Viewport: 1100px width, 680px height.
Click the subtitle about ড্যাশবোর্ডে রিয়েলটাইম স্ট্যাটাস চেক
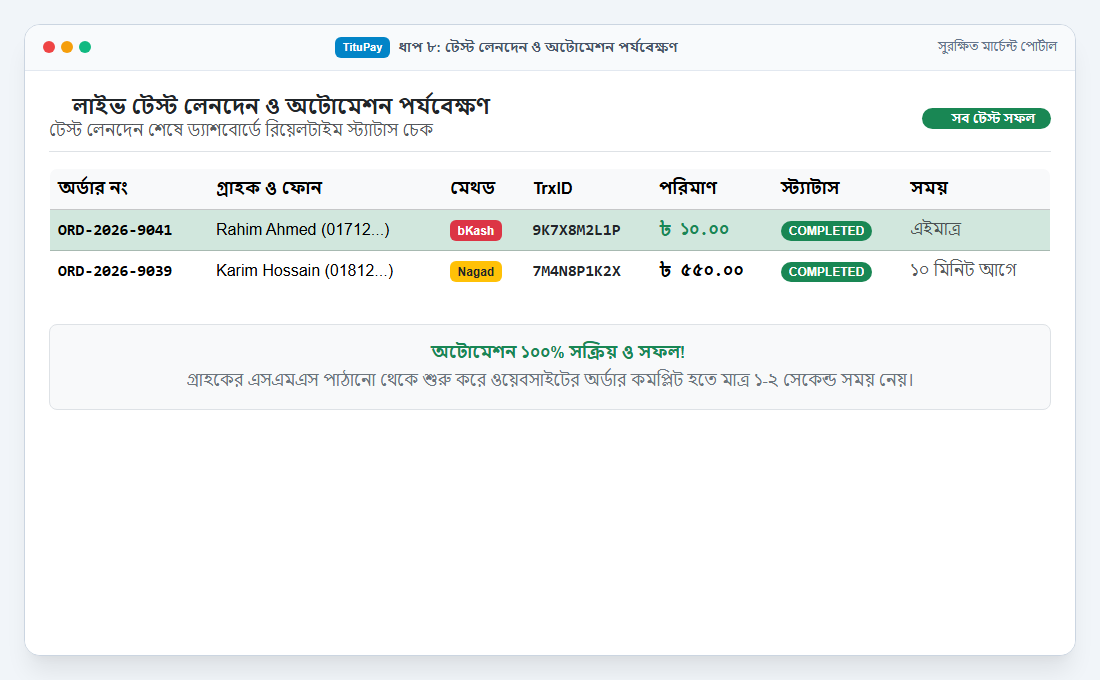[x=241, y=130]
